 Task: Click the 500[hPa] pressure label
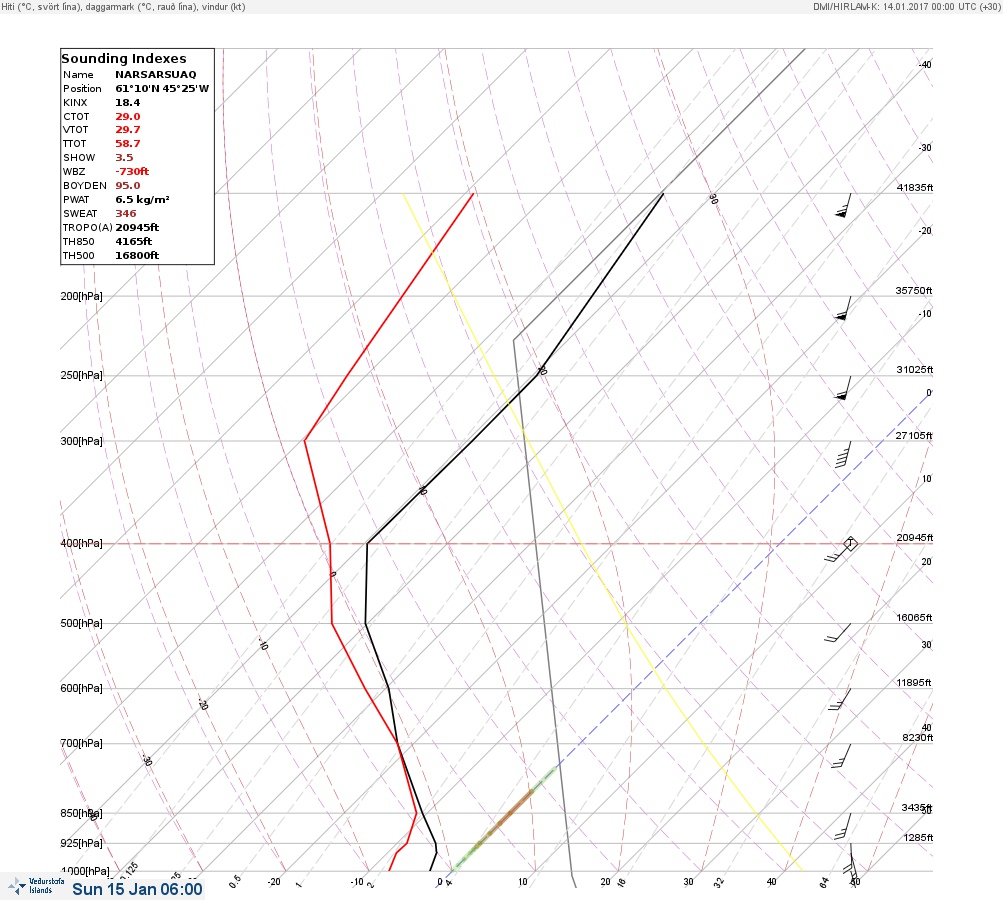(x=81, y=623)
